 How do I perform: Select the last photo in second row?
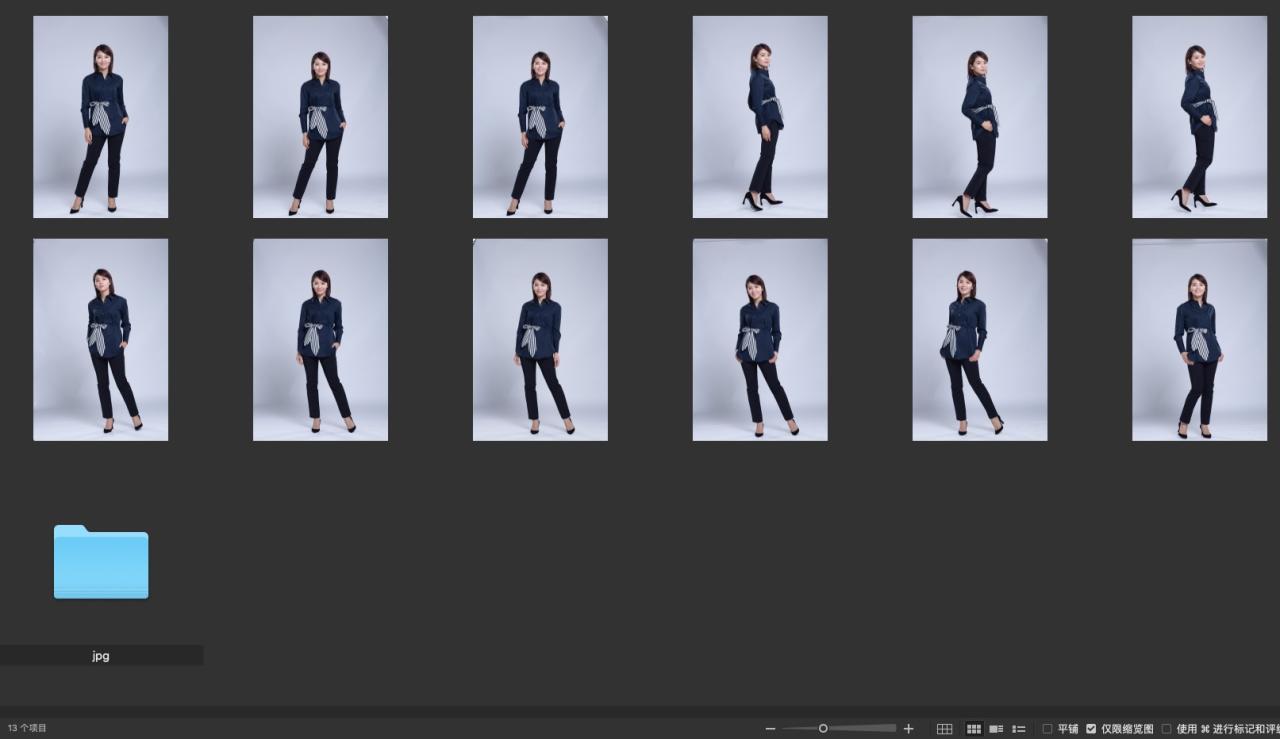(1199, 339)
